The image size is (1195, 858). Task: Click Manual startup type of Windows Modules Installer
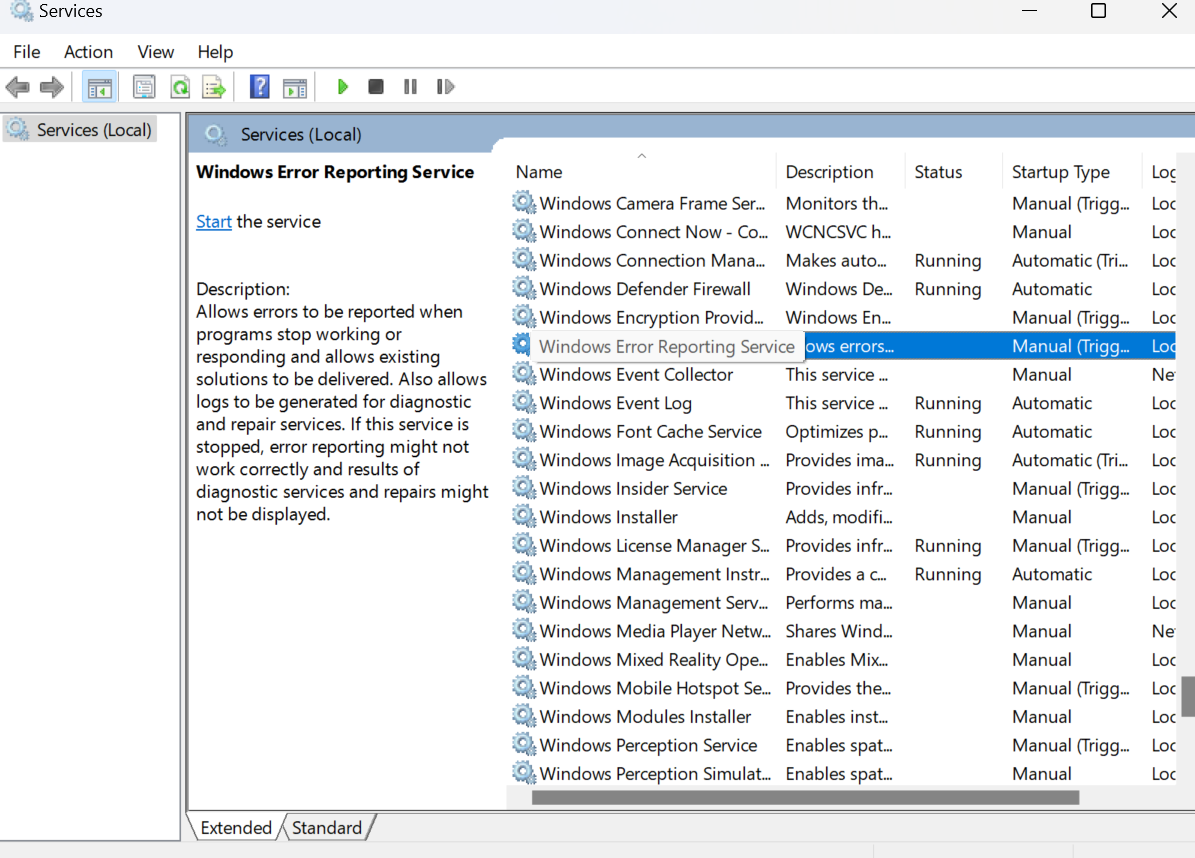(x=1041, y=717)
